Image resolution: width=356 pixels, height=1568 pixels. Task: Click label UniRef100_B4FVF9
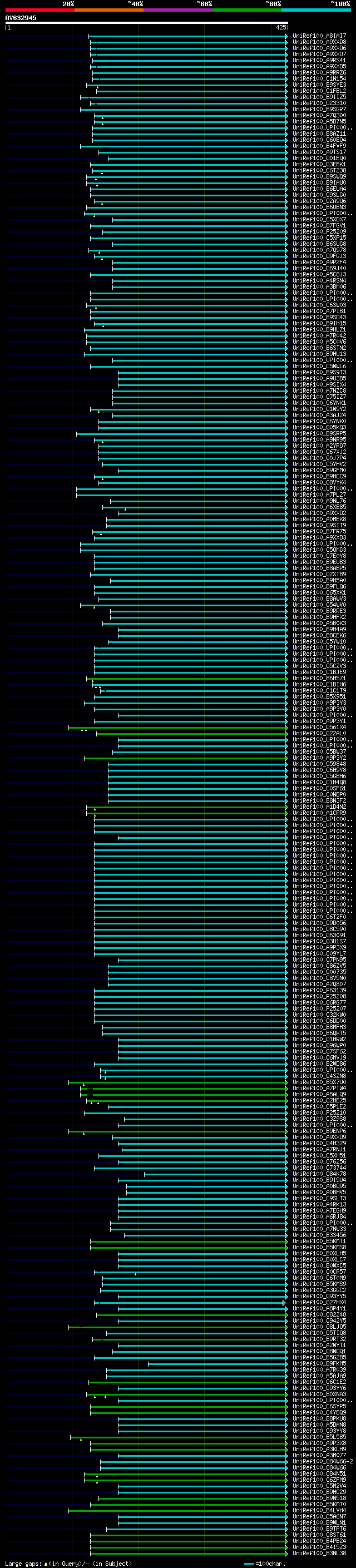tap(319, 146)
